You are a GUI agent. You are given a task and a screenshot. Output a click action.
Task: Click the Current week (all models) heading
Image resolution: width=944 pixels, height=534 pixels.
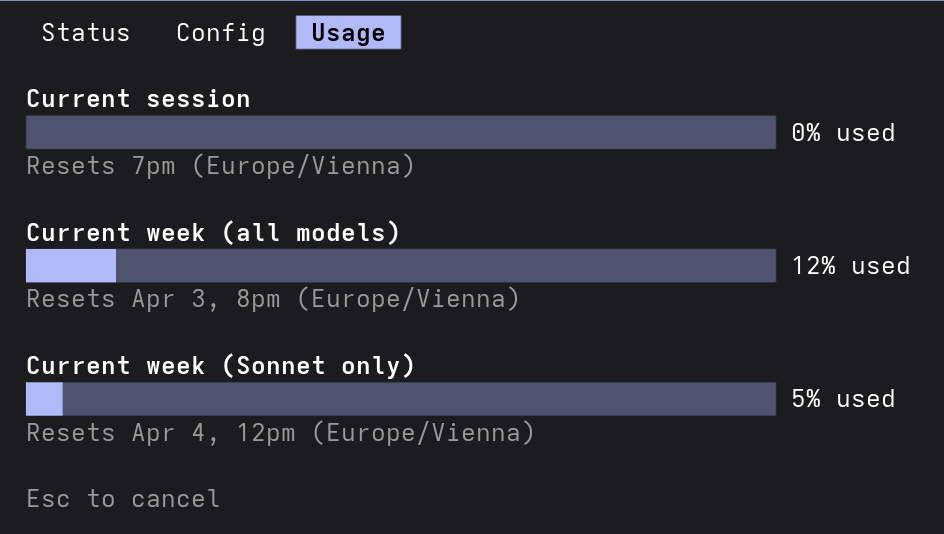[213, 233]
